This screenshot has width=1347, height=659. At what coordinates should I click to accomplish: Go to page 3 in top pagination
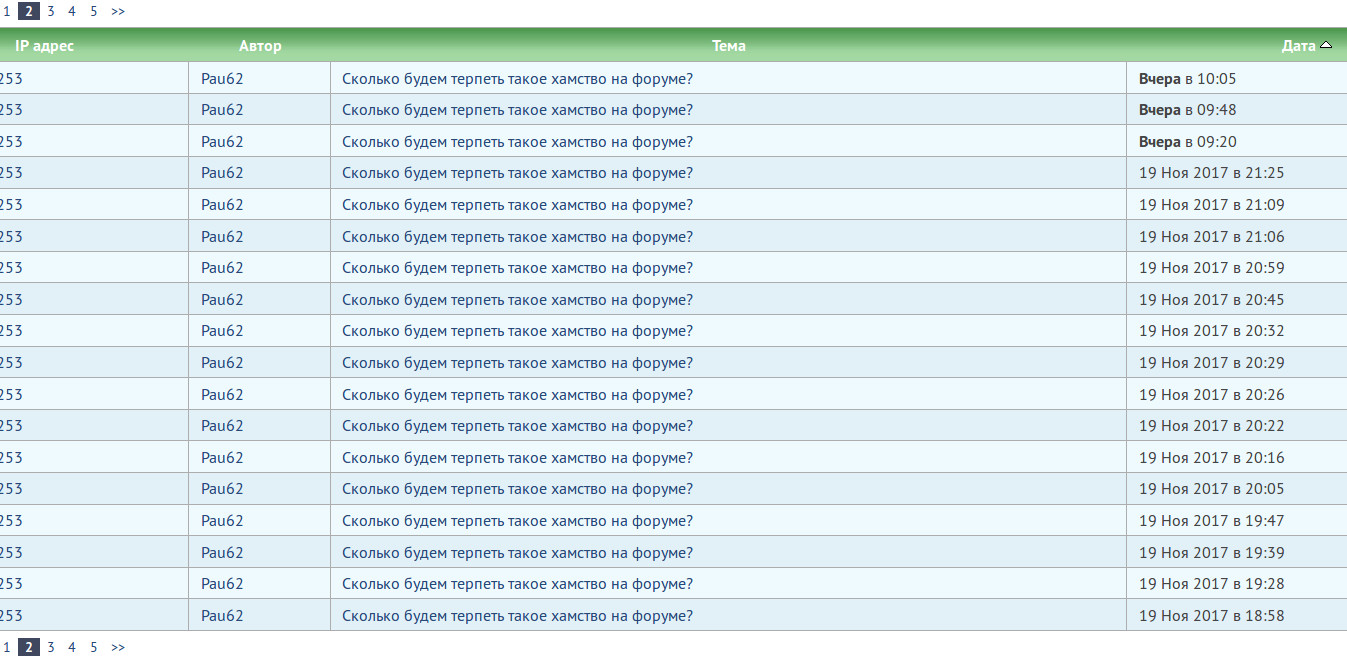(x=50, y=12)
